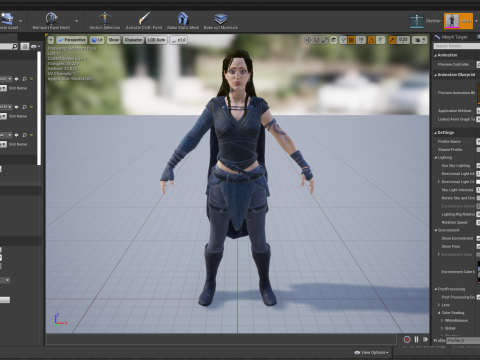Screen dimensions: 480x360
Task: Switch to the Skeleton editor mode icon
Action: pyautogui.click(x=417, y=21)
